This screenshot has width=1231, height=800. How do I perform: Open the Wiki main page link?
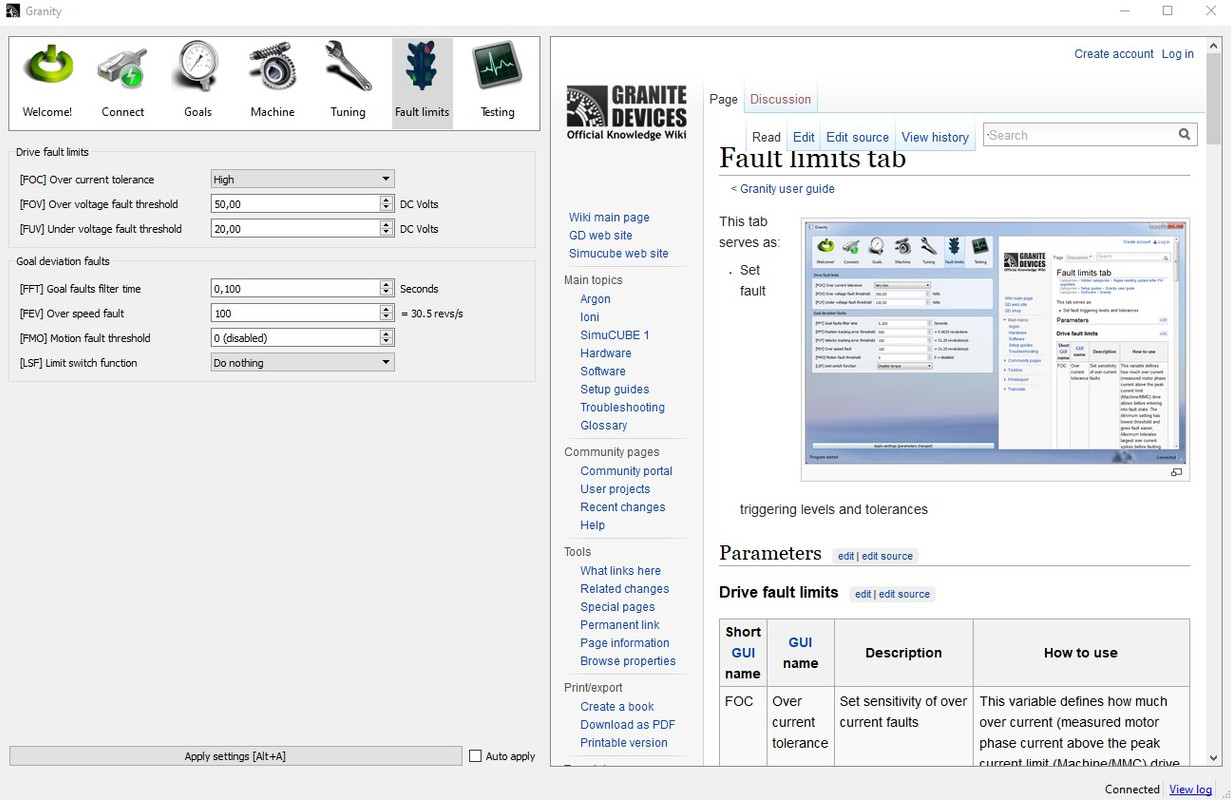(x=609, y=217)
